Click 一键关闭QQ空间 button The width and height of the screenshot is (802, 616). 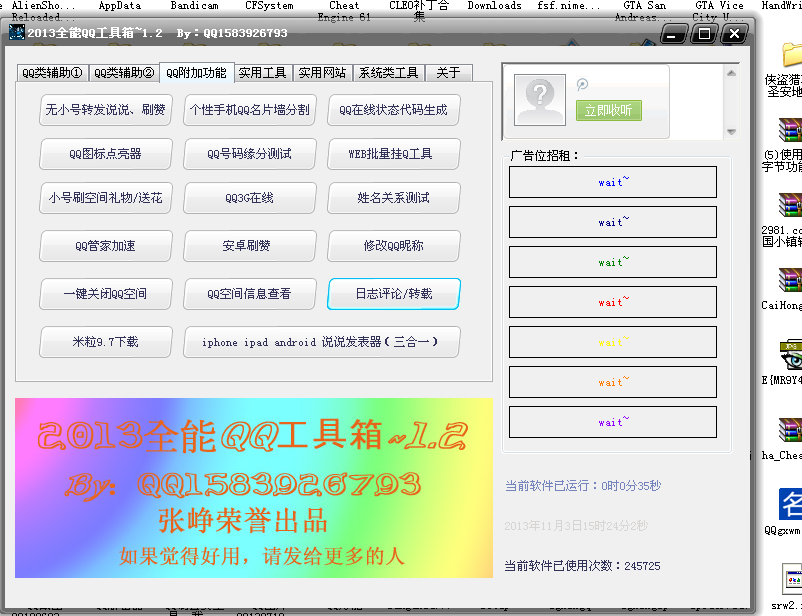pyautogui.click(x=105, y=294)
